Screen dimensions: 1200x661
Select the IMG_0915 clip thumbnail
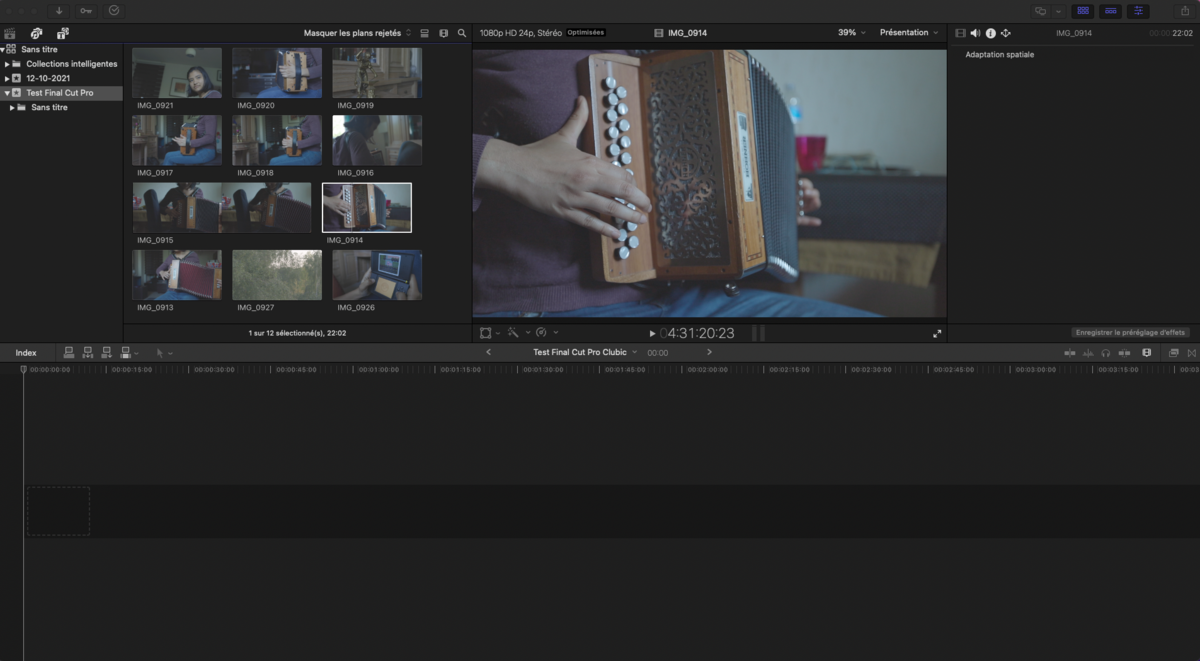(222, 207)
